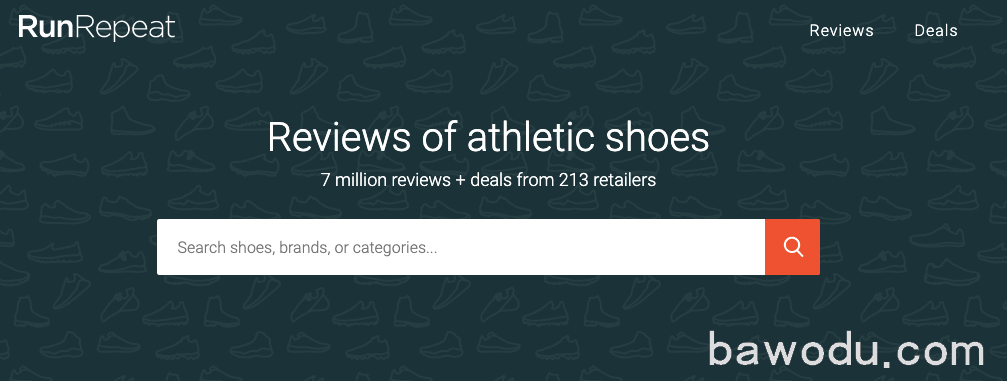Open the Reviews menu item
The height and width of the screenshot is (381, 1007).
point(841,31)
